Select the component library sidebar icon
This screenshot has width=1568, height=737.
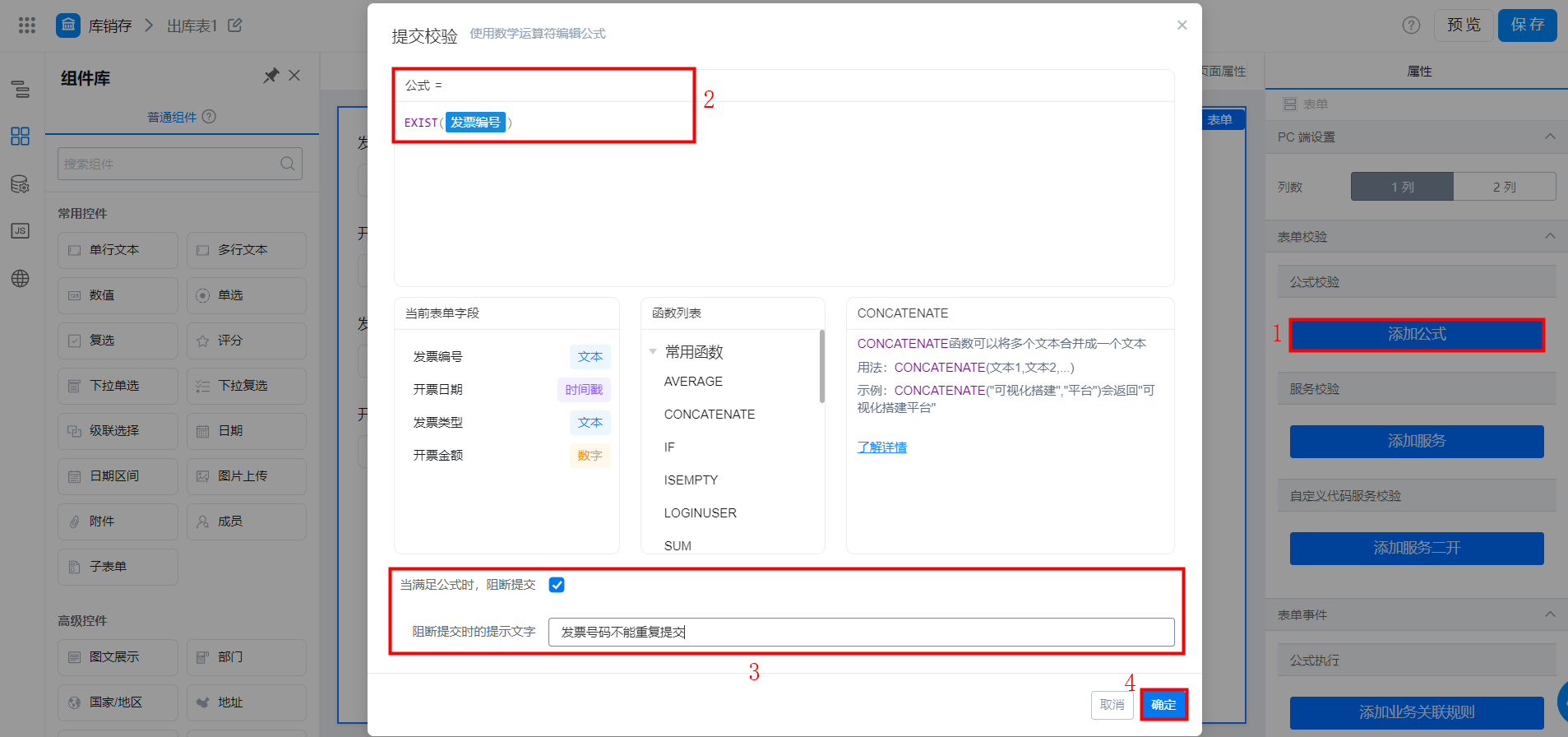point(21,136)
